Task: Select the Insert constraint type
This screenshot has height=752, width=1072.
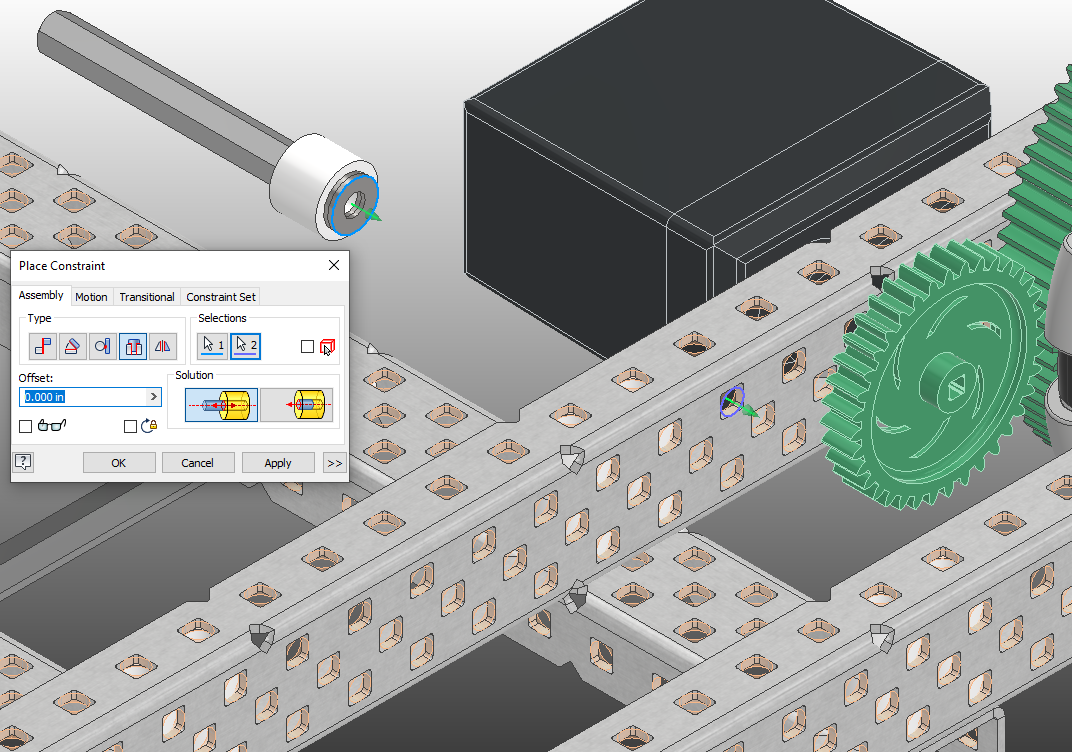Action: pyautogui.click(x=133, y=346)
